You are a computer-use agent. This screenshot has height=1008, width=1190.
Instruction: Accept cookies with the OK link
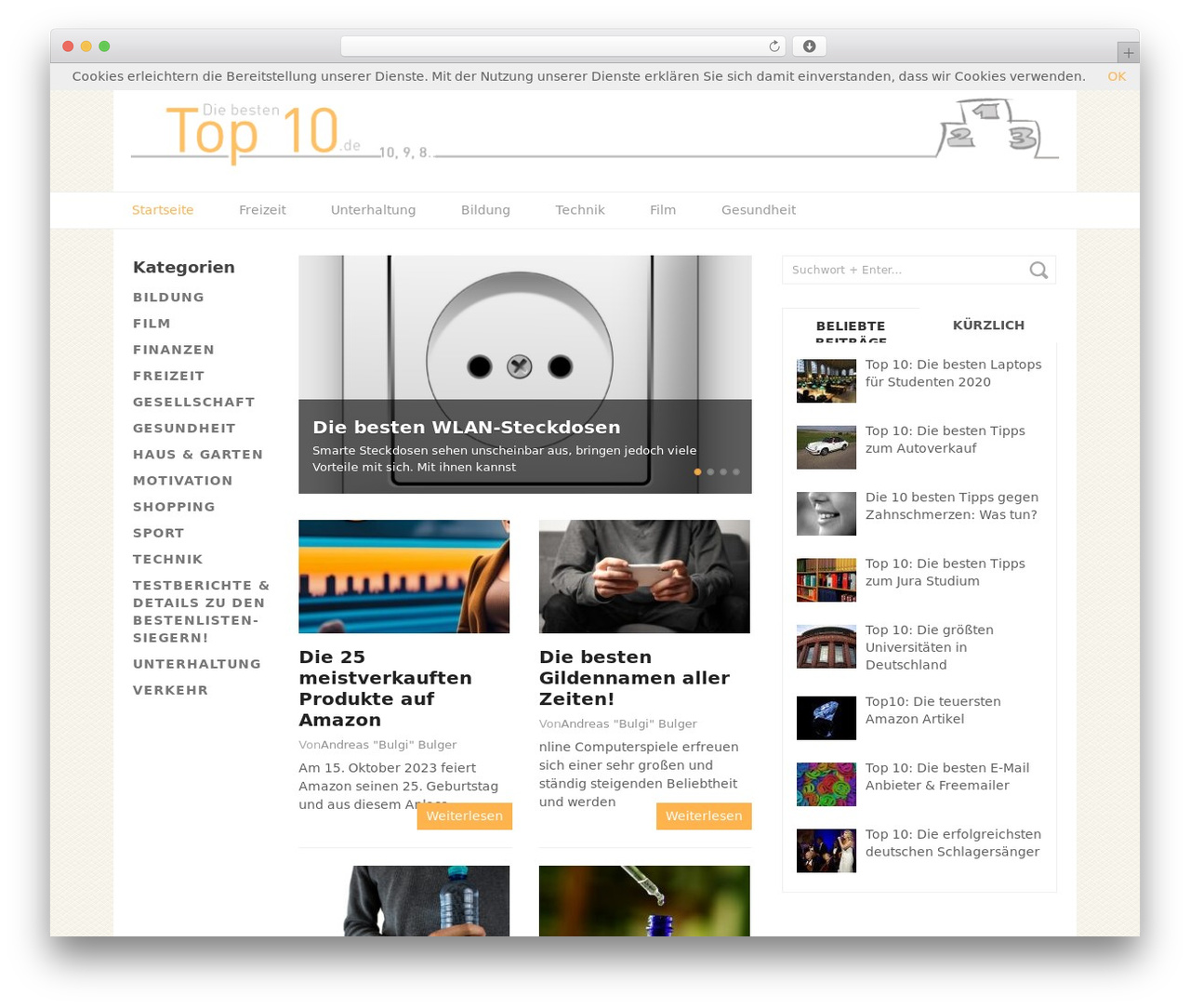(1117, 76)
